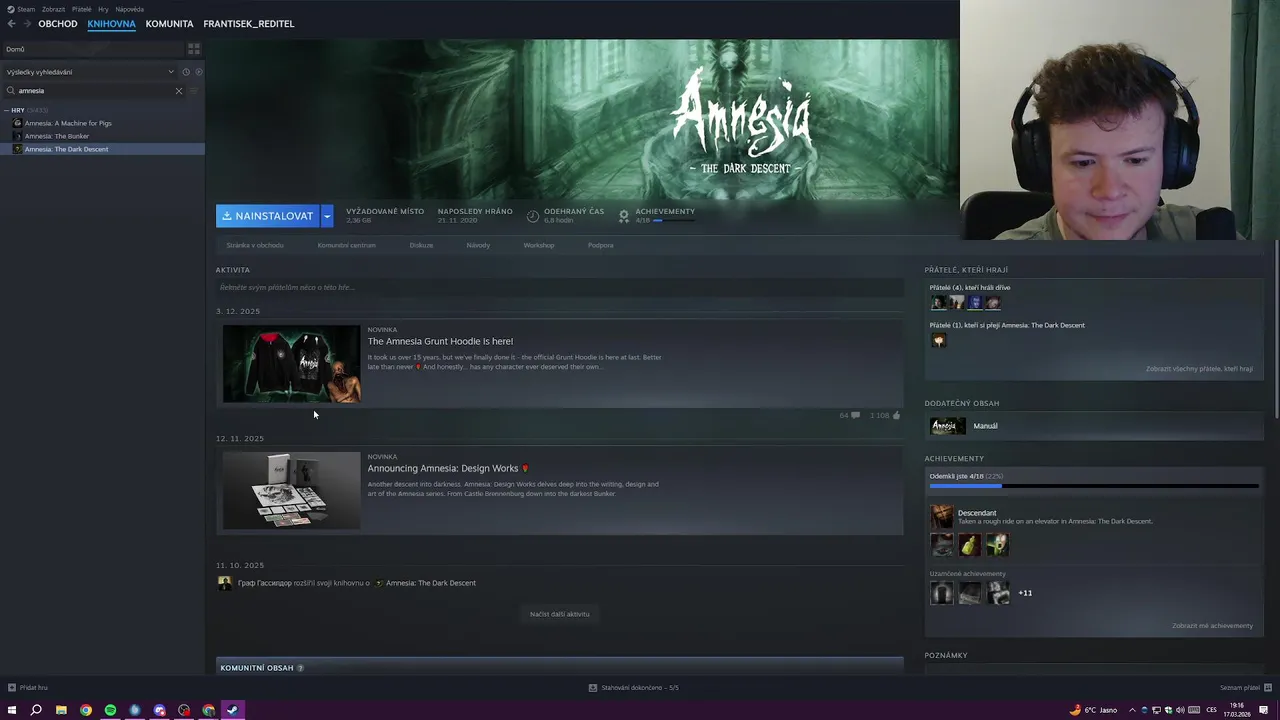Open the Podpora link
Image resolution: width=1280 pixels, height=720 pixels.
point(601,245)
